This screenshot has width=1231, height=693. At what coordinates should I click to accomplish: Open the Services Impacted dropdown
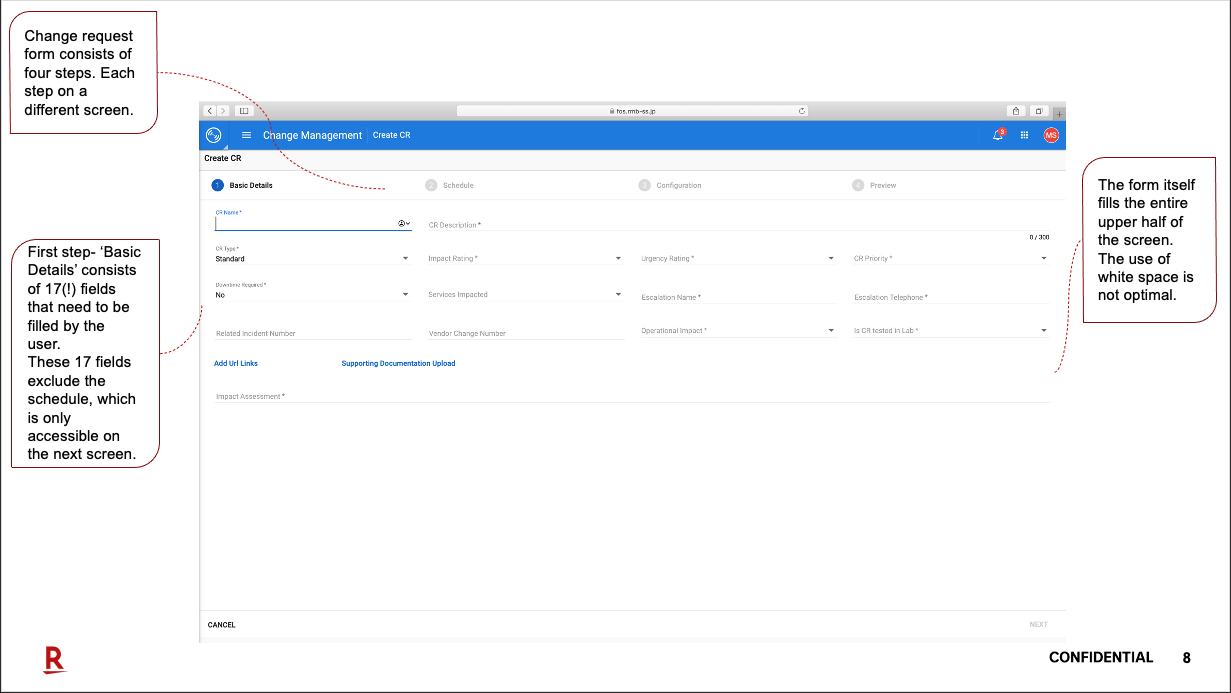pos(526,294)
